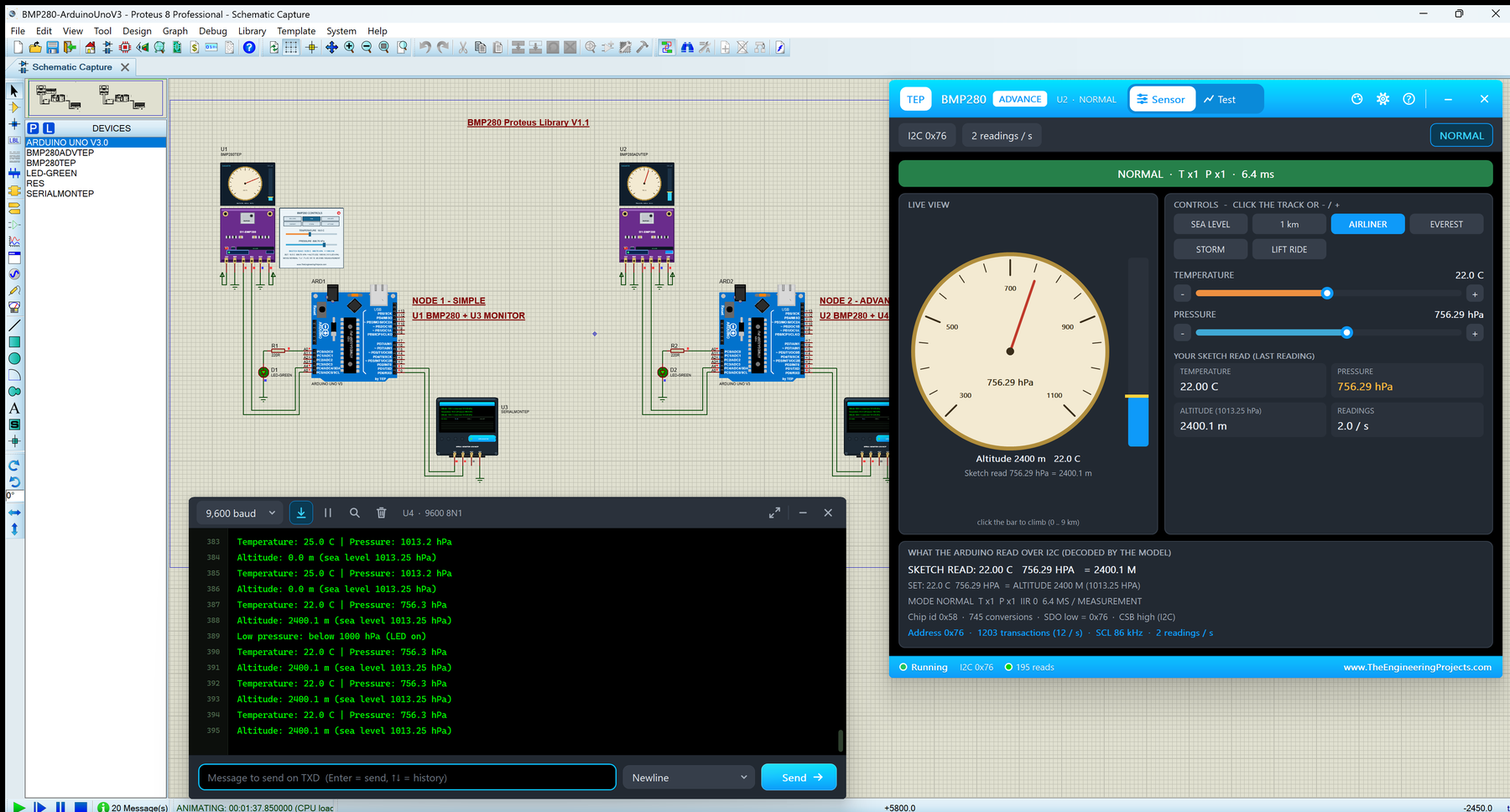
Task: Choose the Virtual Instruments mode tool
Action: tap(14, 308)
